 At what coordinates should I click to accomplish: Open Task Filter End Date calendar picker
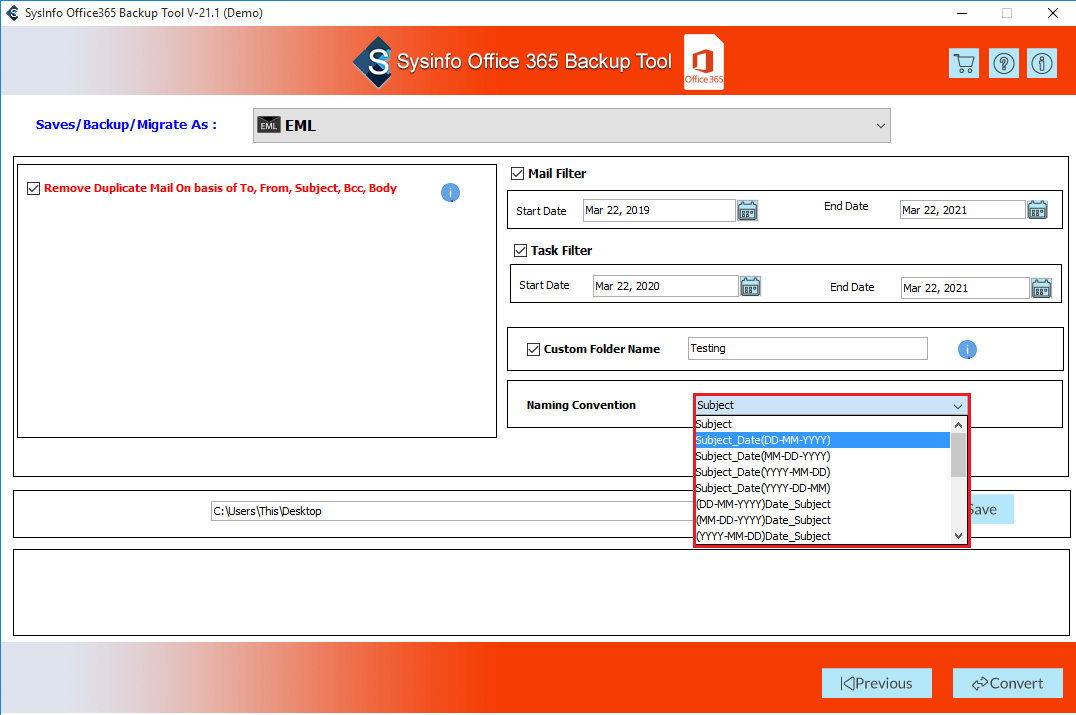pyautogui.click(x=1041, y=288)
